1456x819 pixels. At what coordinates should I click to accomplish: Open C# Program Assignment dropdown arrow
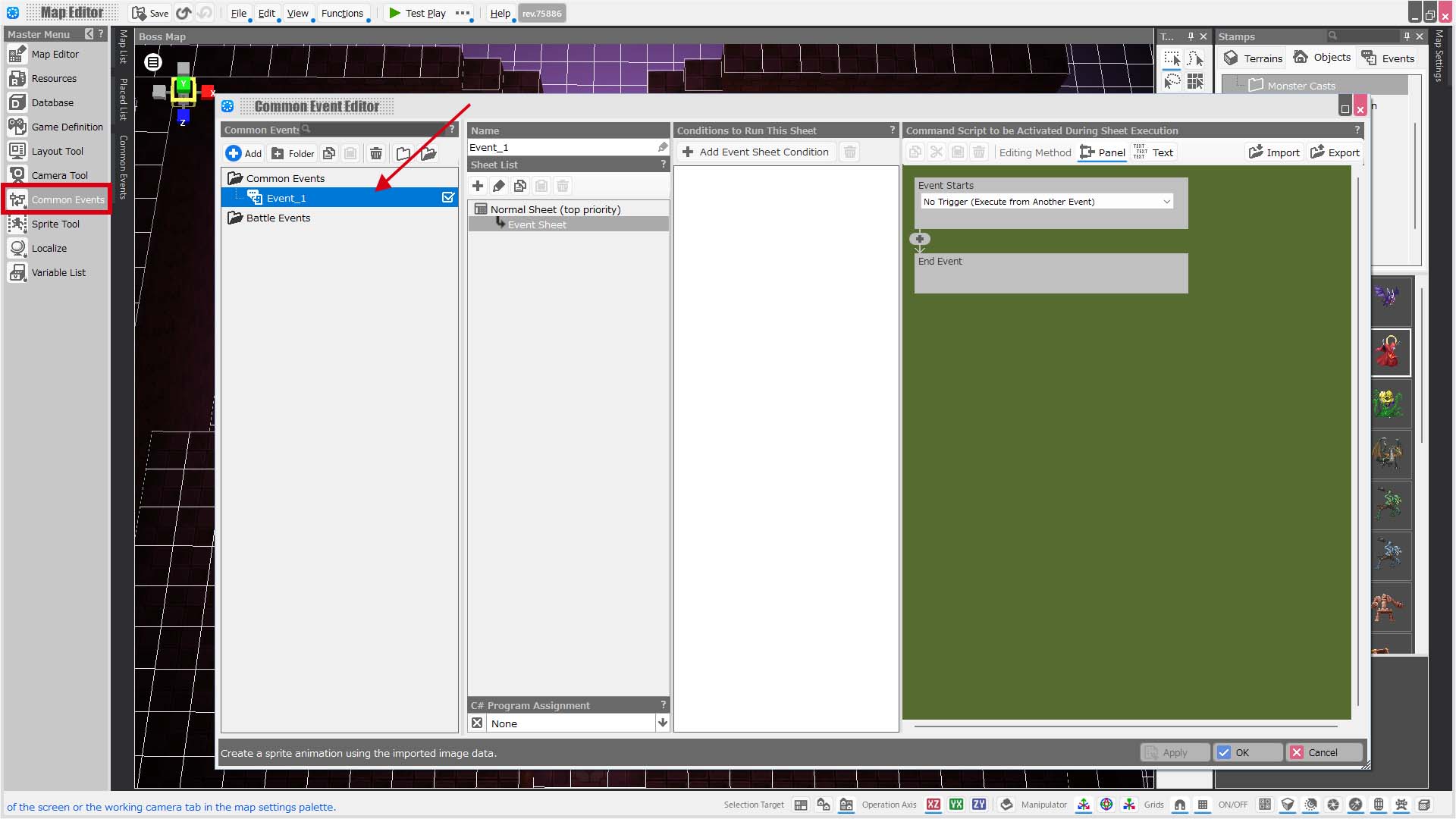coord(663,723)
